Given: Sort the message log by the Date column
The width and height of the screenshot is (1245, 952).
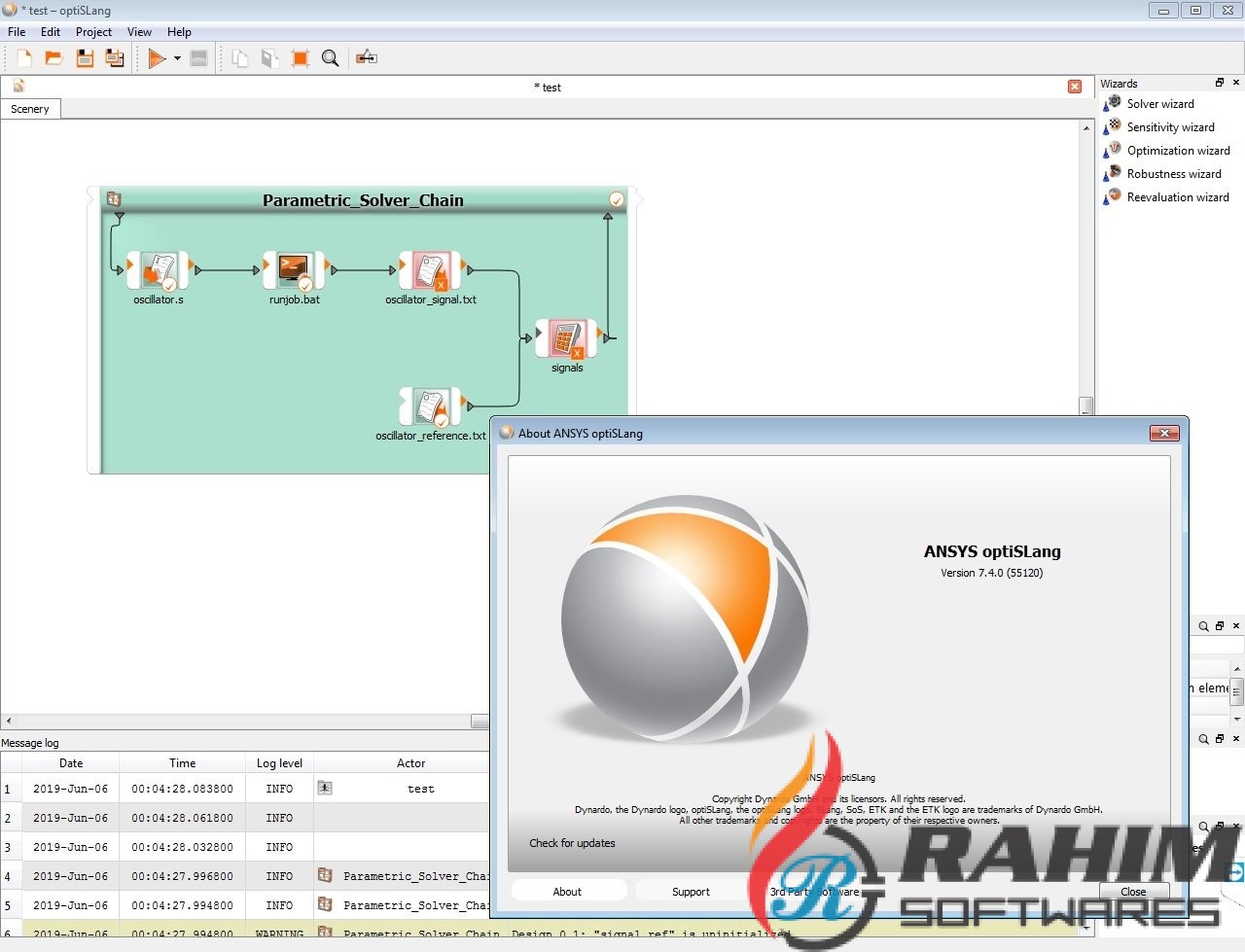Looking at the screenshot, I should click(71, 763).
